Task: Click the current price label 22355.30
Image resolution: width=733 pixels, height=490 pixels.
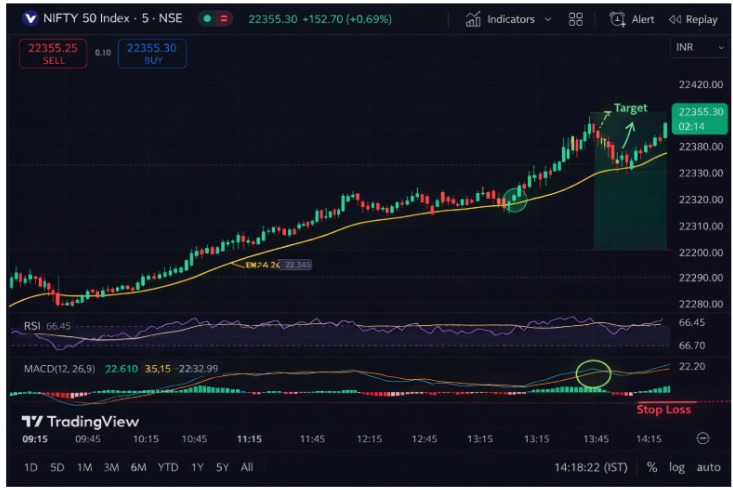Action: [x=700, y=118]
